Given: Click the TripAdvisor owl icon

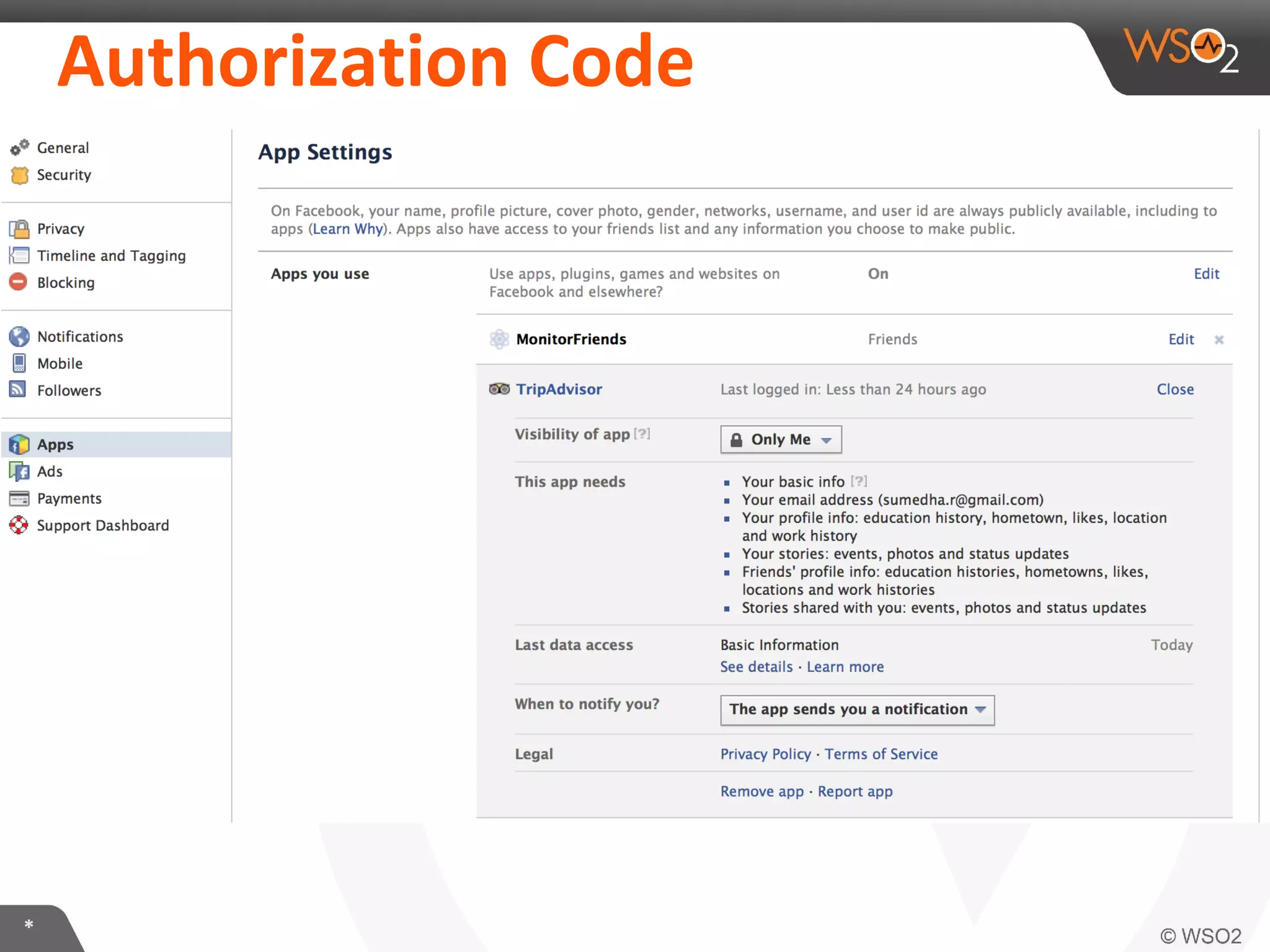Looking at the screenshot, I should (499, 389).
